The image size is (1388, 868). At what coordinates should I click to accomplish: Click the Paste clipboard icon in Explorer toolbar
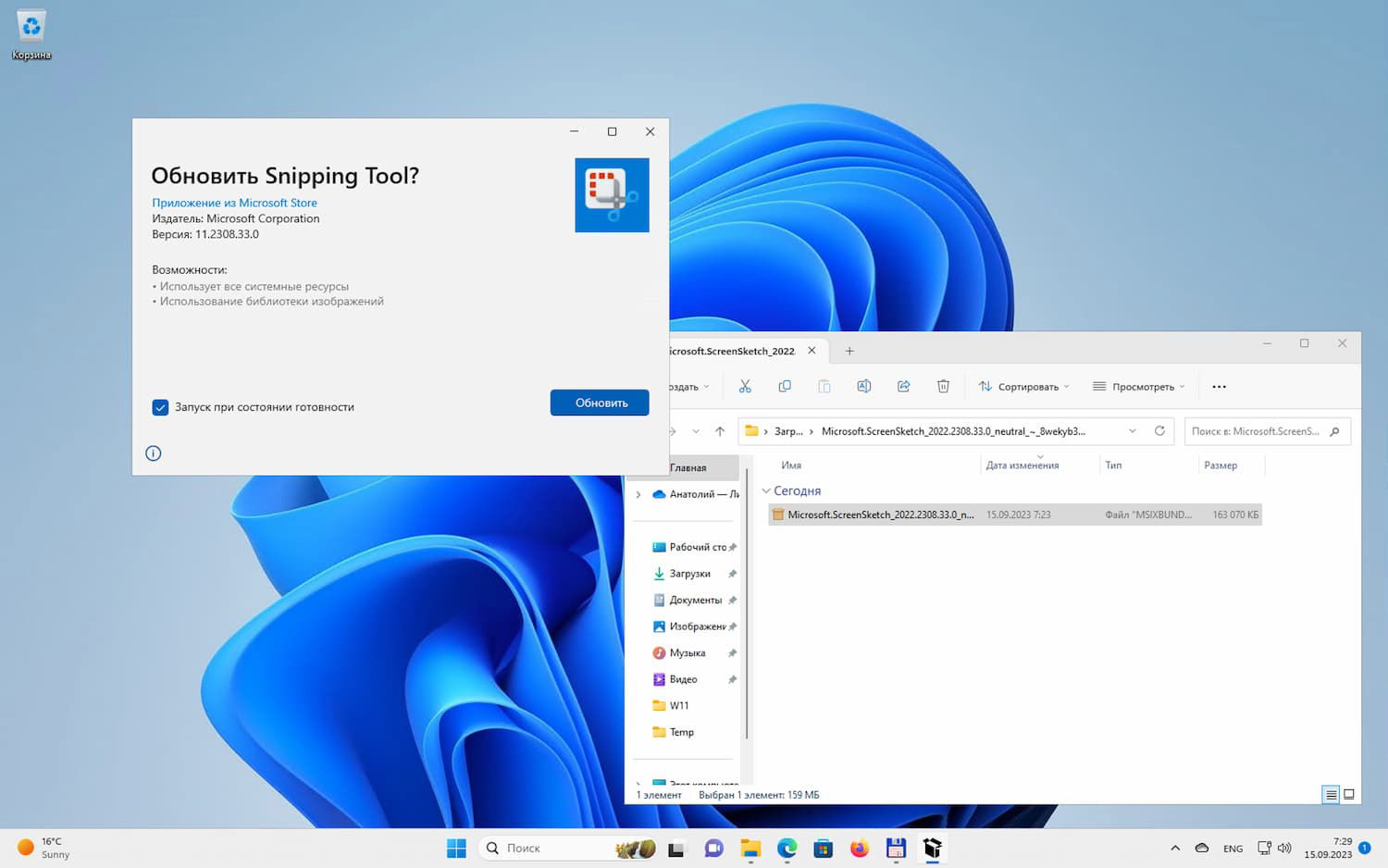pos(824,387)
